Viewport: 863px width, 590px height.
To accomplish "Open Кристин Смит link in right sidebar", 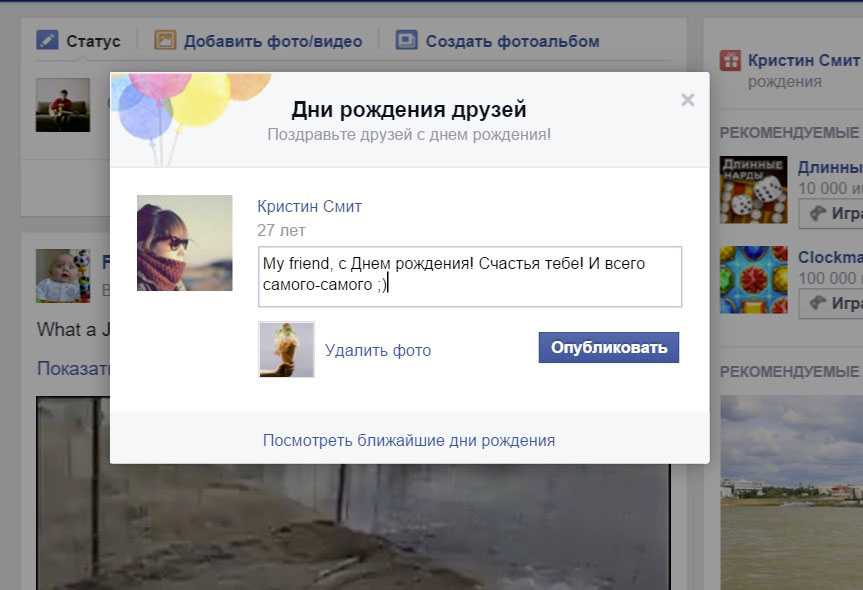I will (803, 60).
